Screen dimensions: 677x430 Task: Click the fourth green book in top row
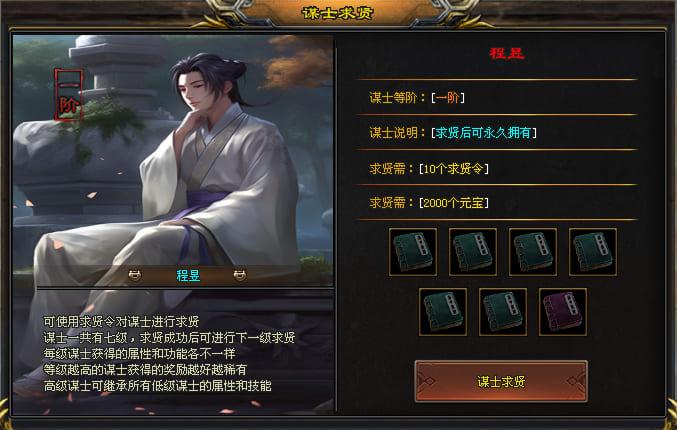pyautogui.click(x=593, y=252)
